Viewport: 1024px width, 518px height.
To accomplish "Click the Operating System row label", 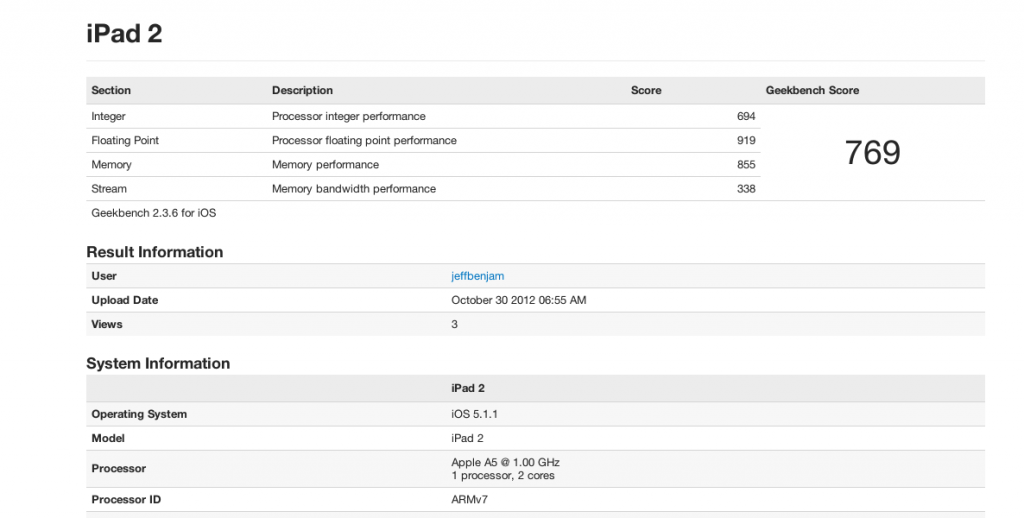I will click(139, 414).
